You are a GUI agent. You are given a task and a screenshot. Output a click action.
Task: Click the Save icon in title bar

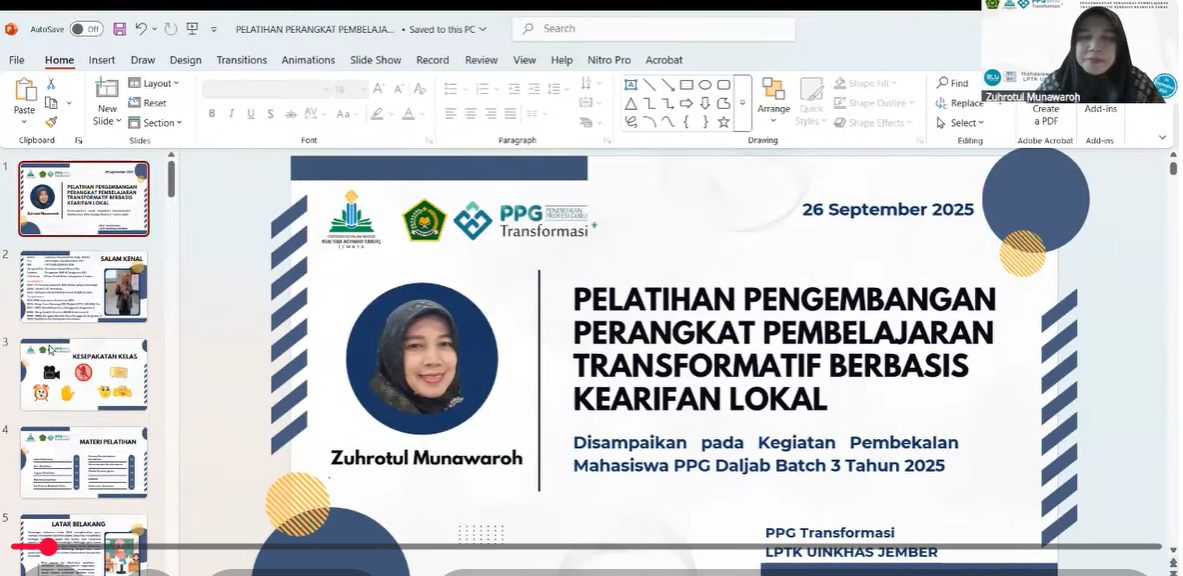pos(120,29)
